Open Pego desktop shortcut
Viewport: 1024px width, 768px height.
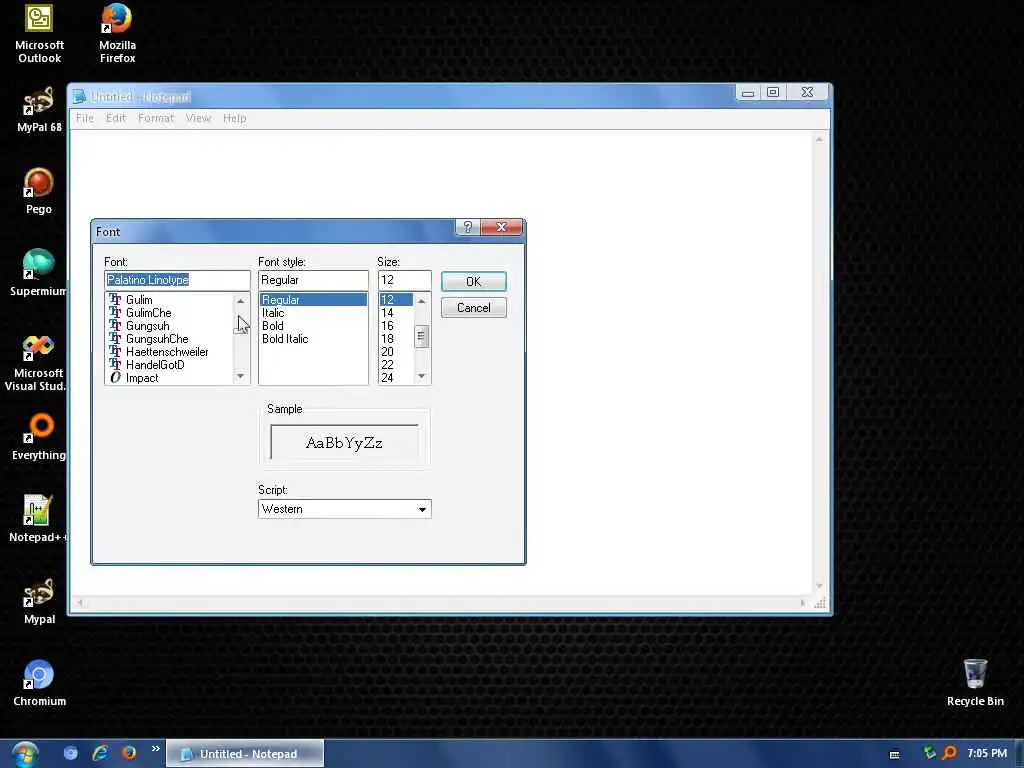[39, 191]
